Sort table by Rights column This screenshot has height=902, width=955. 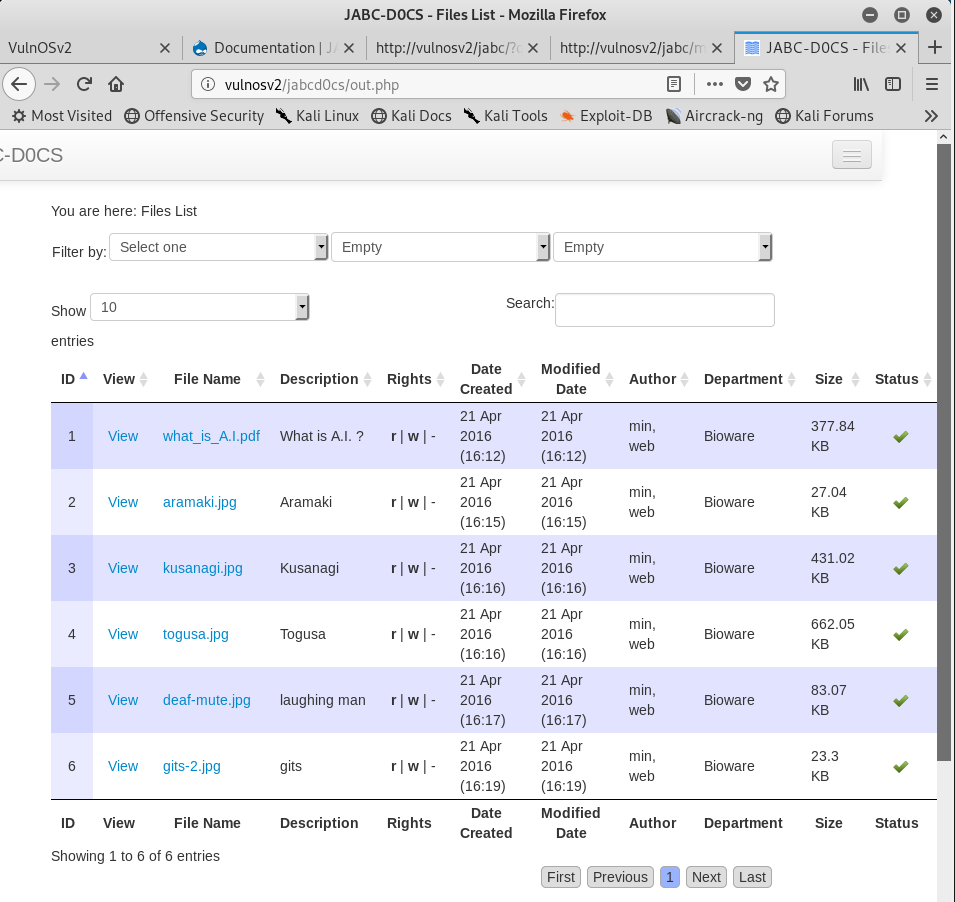coord(415,379)
